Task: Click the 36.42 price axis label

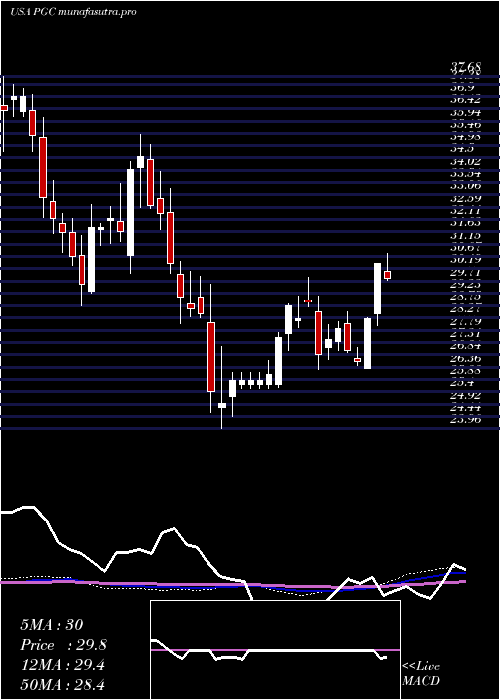Action: (467, 100)
